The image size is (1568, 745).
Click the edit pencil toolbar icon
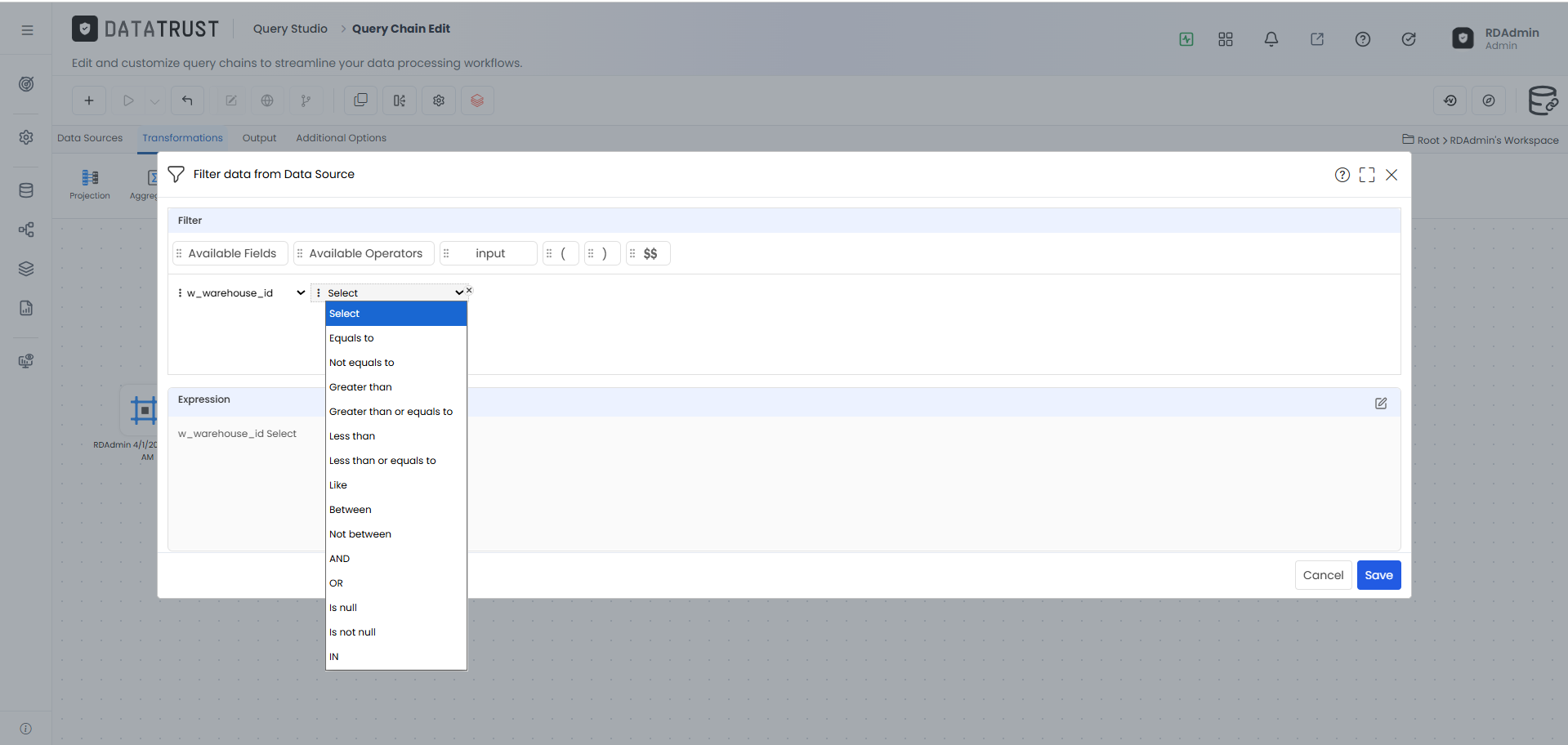click(231, 100)
